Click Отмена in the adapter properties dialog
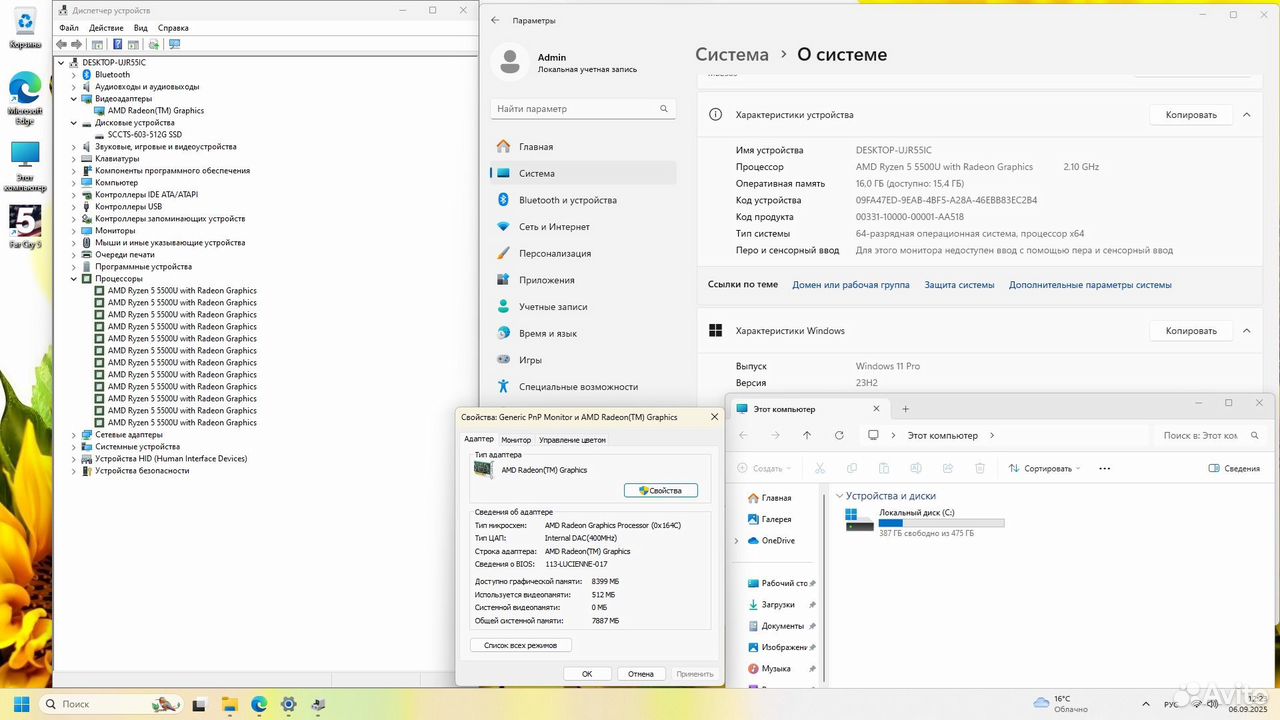This screenshot has height=720, width=1280. (x=641, y=674)
